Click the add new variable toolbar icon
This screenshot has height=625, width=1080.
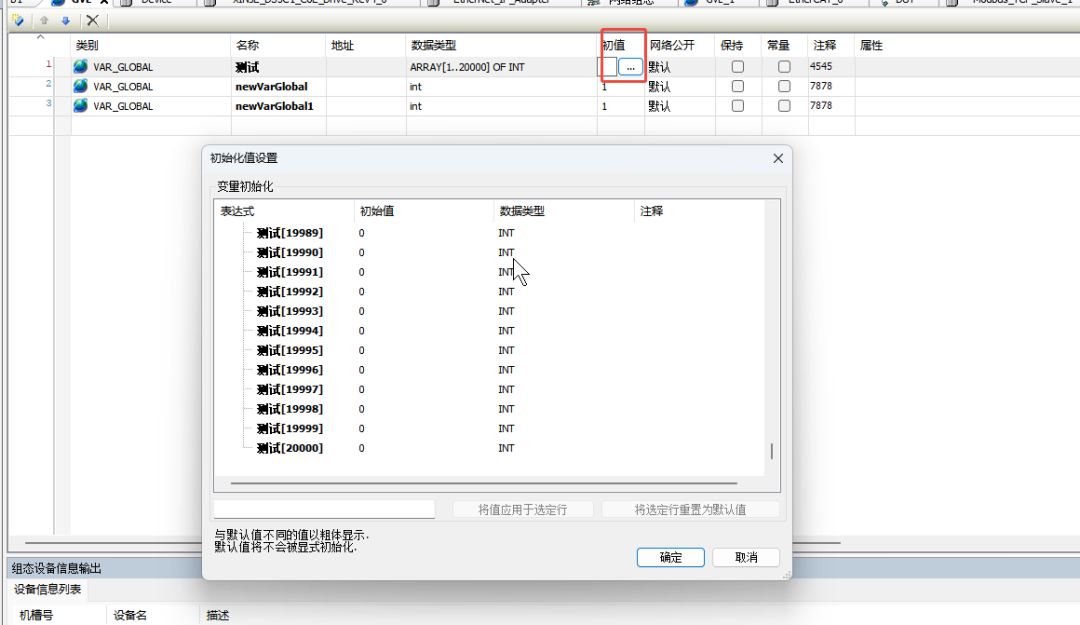click(18, 21)
